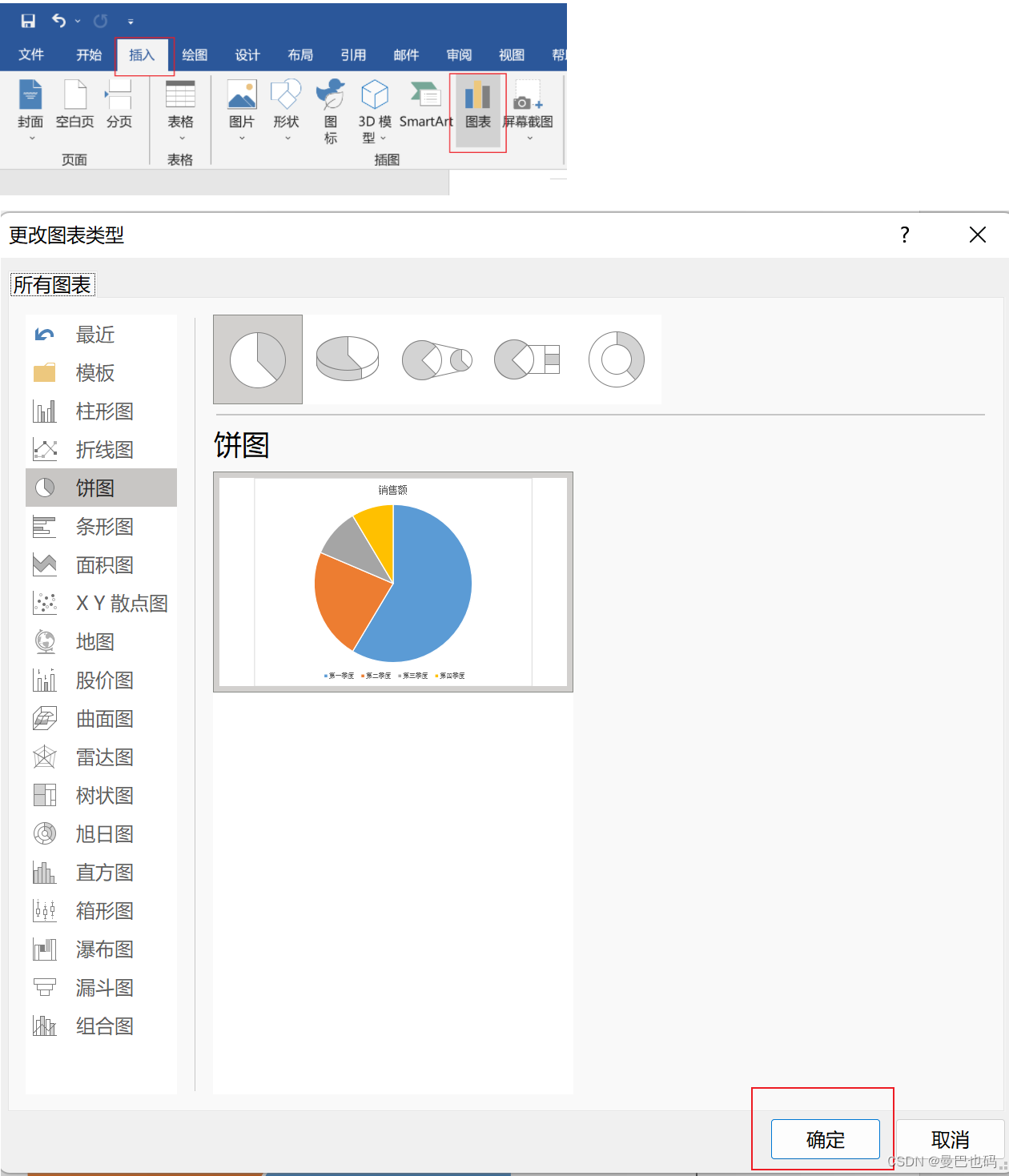Choose the doughnut chart subtype

[x=617, y=359]
